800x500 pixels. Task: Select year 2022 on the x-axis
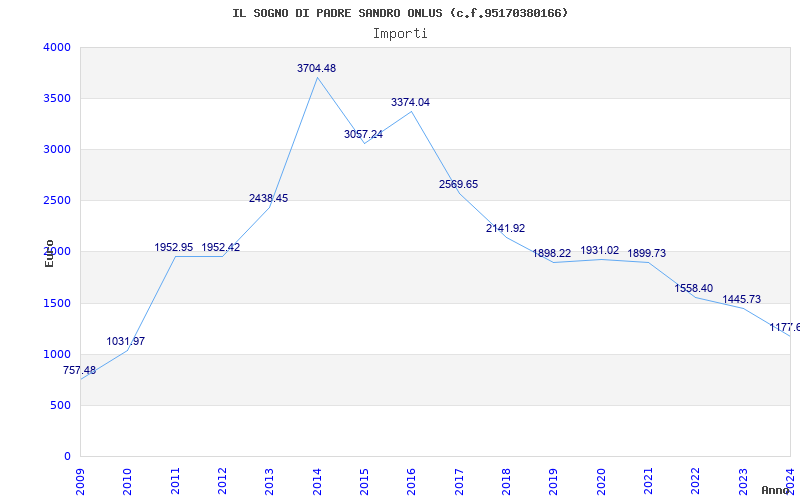click(x=695, y=480)
